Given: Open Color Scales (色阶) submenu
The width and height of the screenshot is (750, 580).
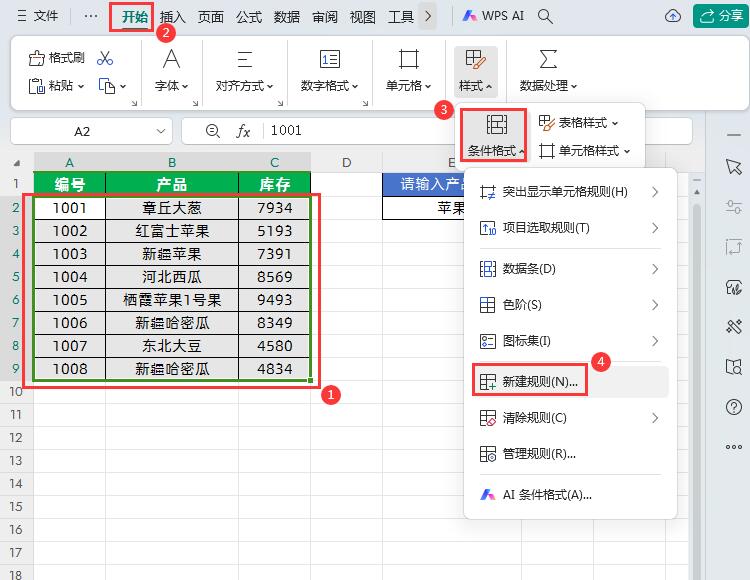Looking at the screenshot, I should coord(570,305).
